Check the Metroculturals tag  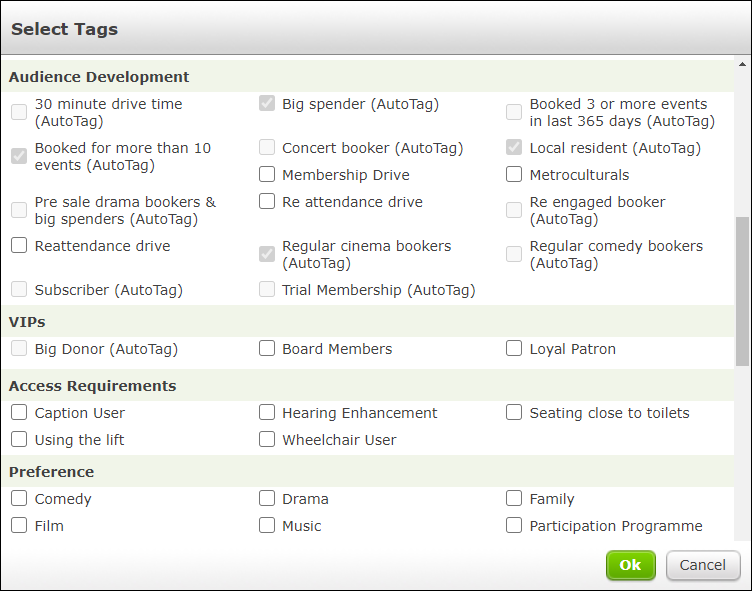click(514, 174)
